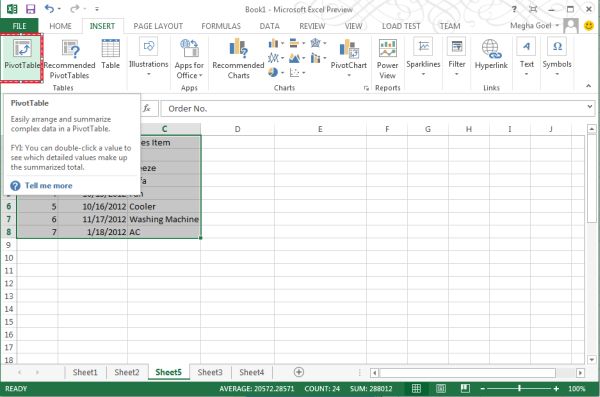Open Customize Quick Access Toolbar dropdown
This screenshot has width=600, height=397.
[97, 9]
